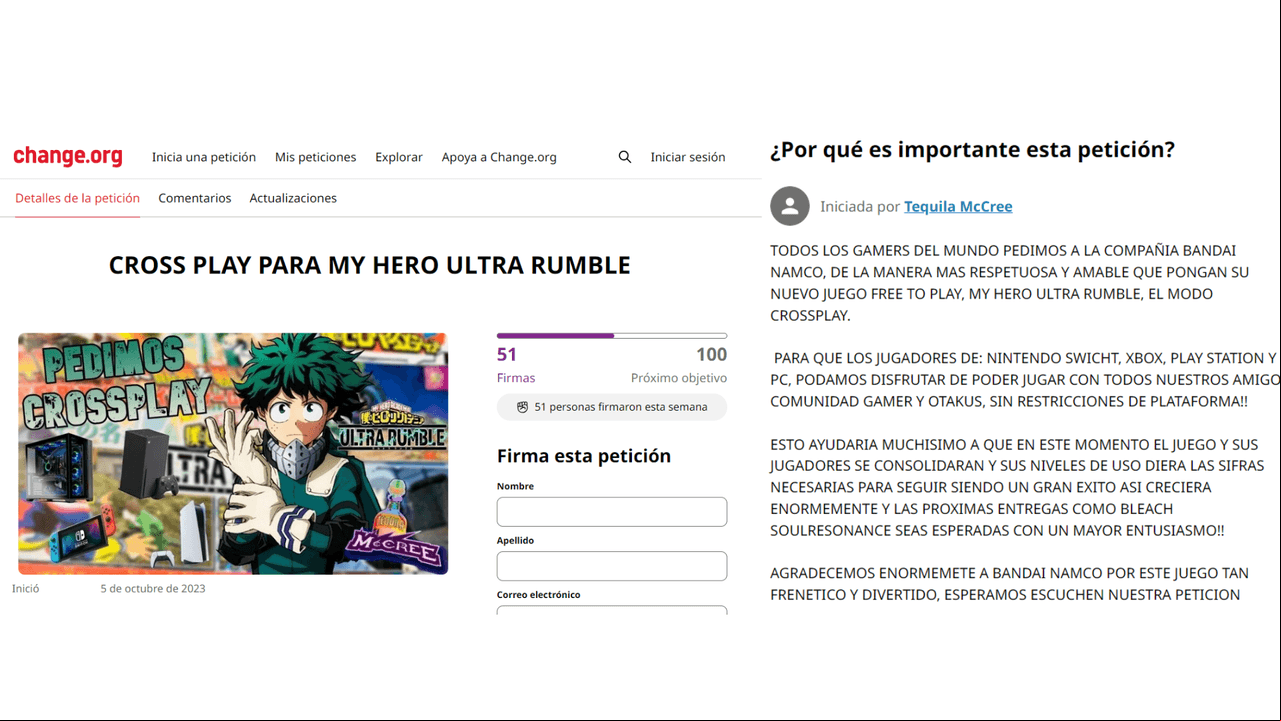Click the Change.org logo
Image resolution: width=1281 pixels, height=721 pixels.
(x=68, y=156)
